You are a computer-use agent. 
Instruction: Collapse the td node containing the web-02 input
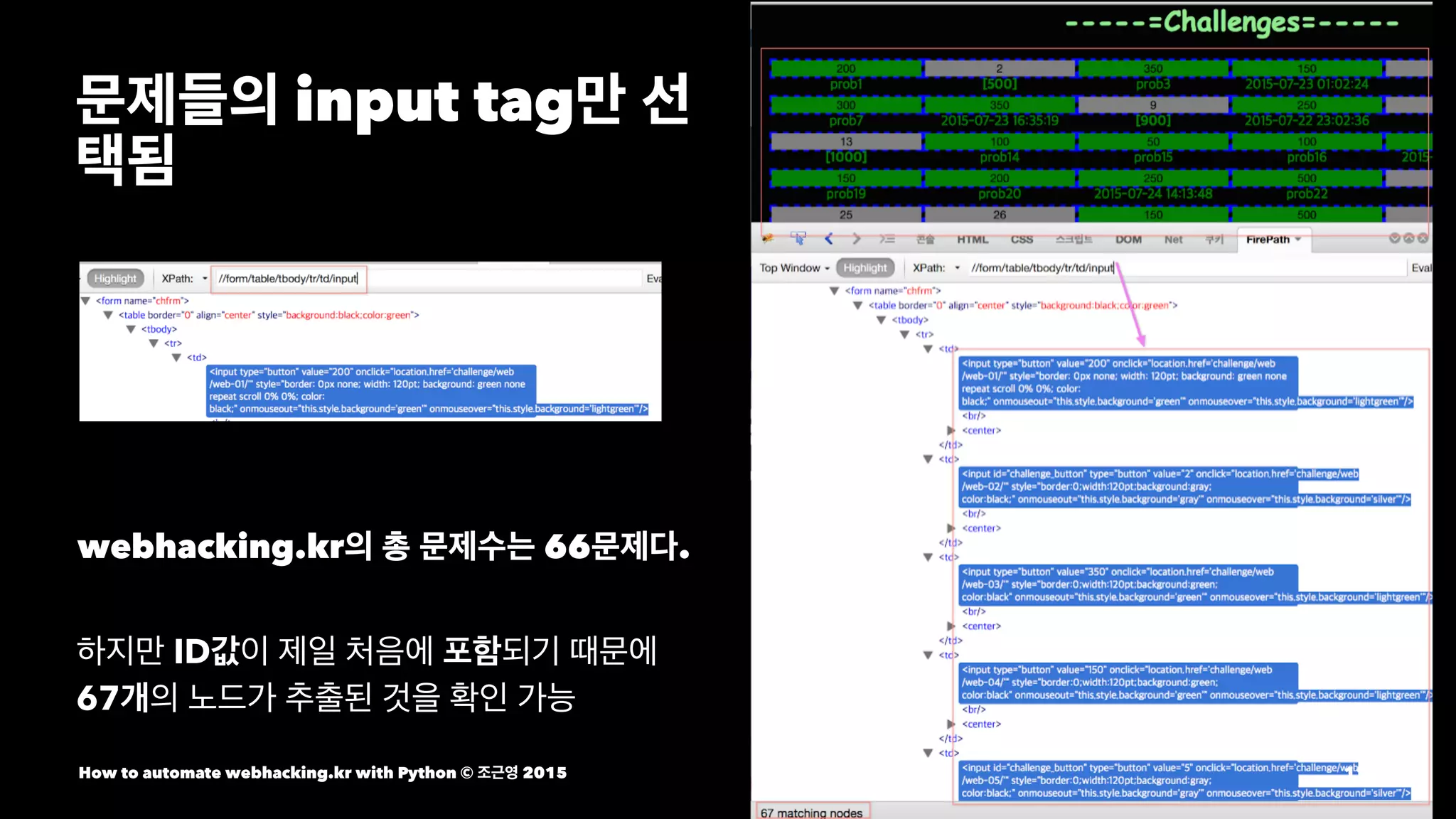pyautogui.click(x=928, y=459)
